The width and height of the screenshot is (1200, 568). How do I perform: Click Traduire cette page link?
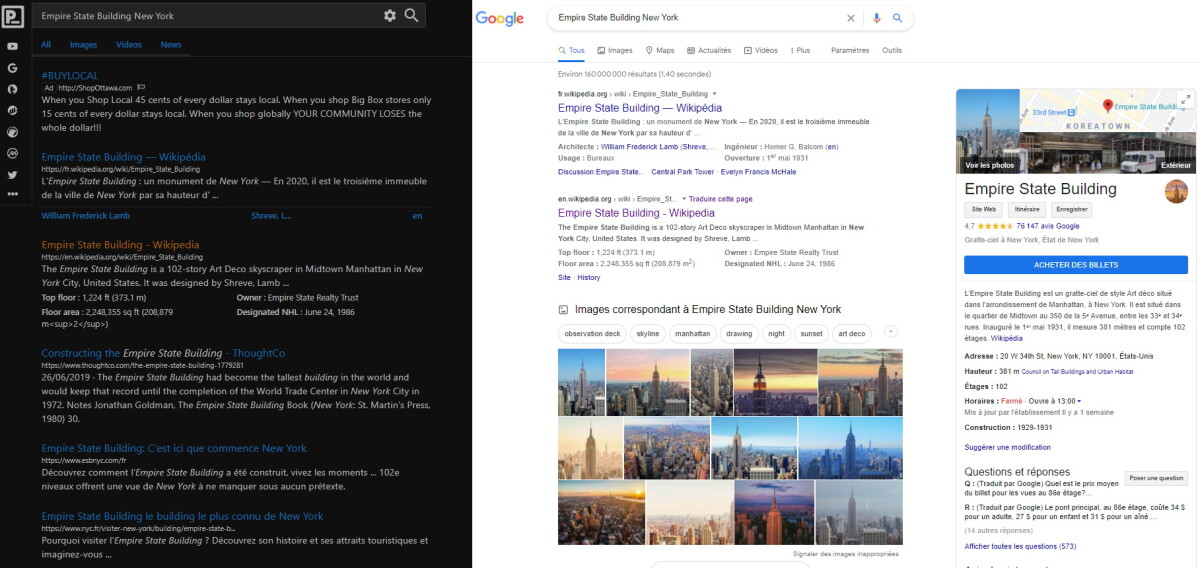click(721, 199)
